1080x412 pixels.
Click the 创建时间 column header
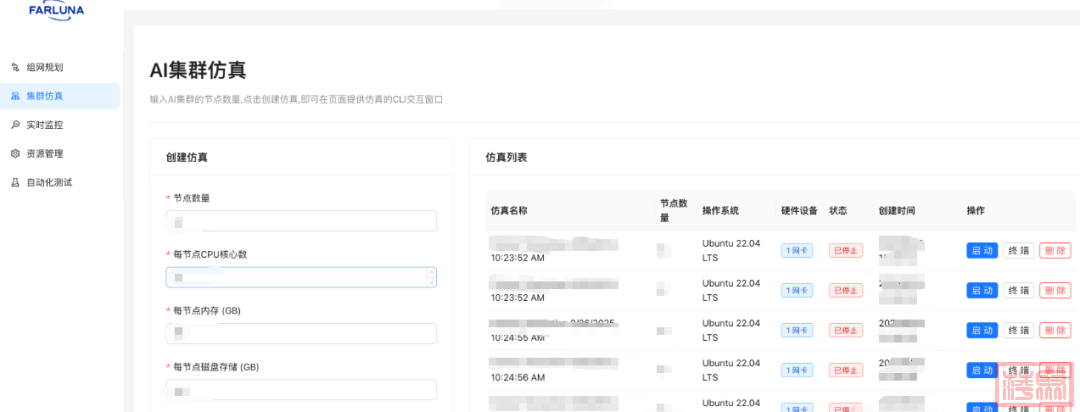click(x=896, y=211)
